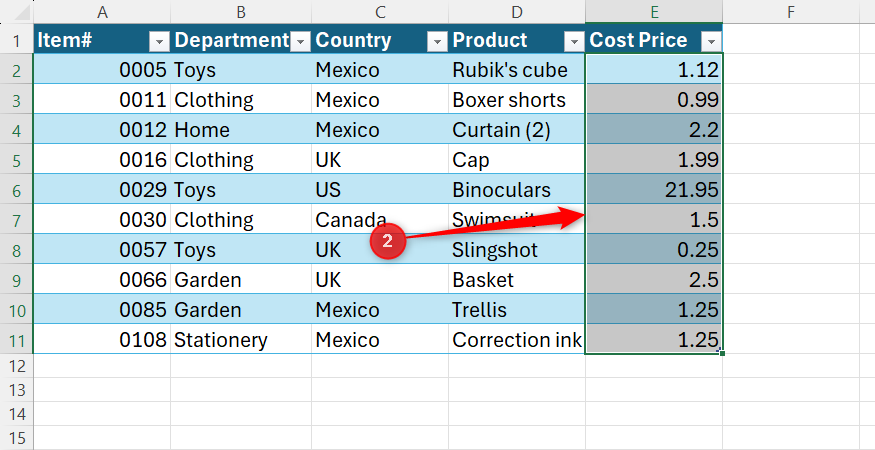This screenshot has height=450, width=875.
Task: Select cell with item number 0030
Action: point(102,219)
